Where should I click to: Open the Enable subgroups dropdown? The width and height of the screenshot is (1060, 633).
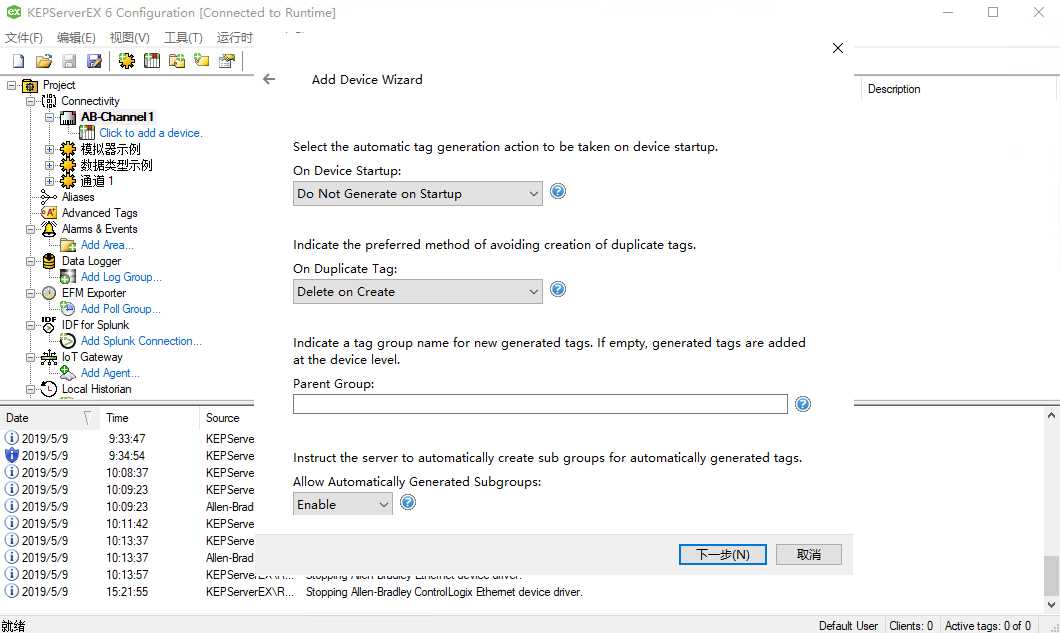pyautogui.click(x=343, y=505)
